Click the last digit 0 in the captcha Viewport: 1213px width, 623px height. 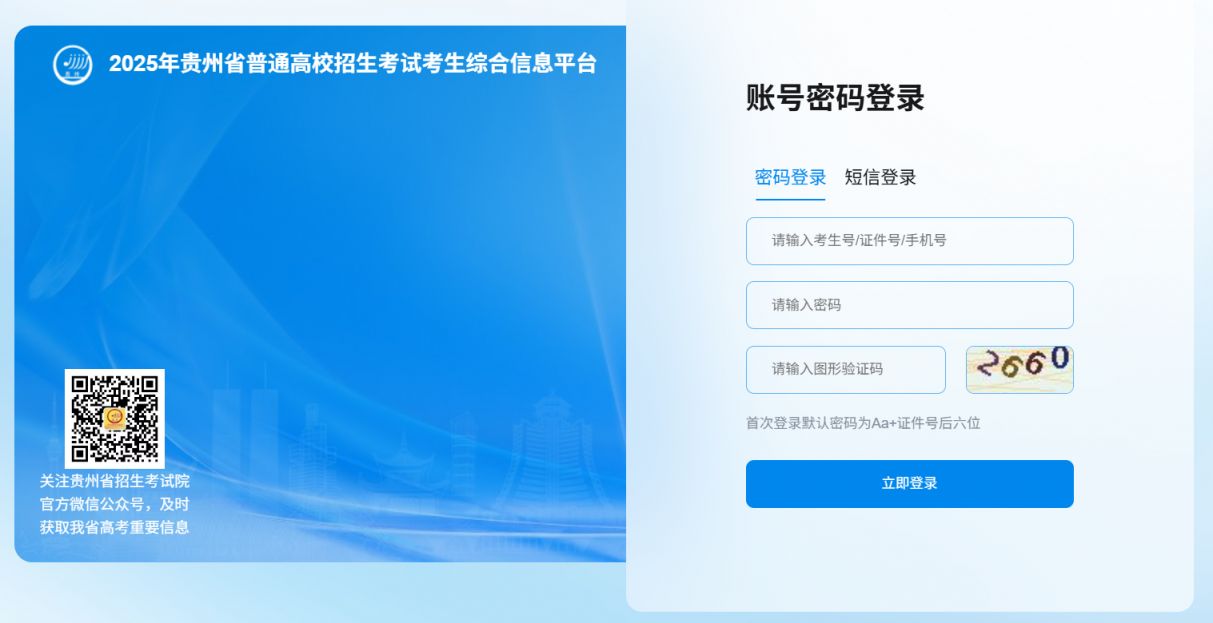1059,358
